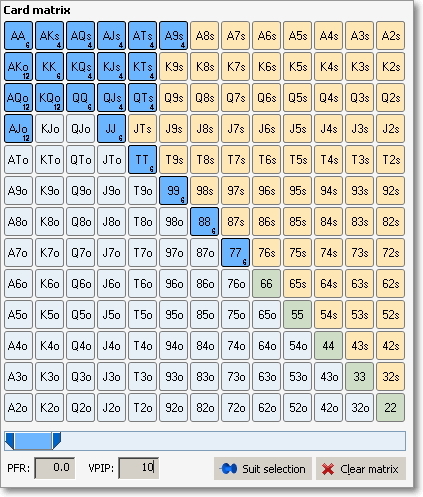Viewport: 423px width, 497px height.
Task: Select the A8s suited cell
Action: [x=204, y=36]
